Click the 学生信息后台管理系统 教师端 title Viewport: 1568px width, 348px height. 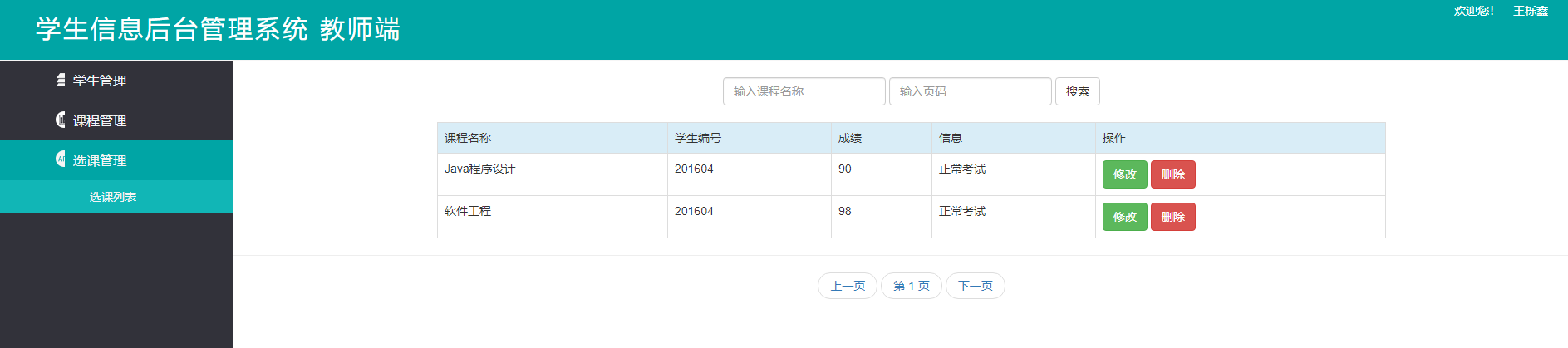(218, 29)
